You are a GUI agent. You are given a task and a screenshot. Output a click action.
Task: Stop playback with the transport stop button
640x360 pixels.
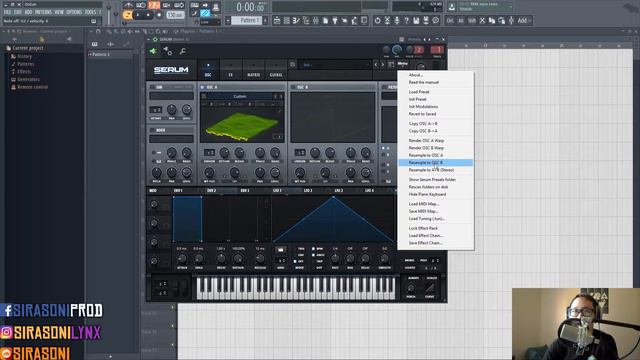[148, 15]
